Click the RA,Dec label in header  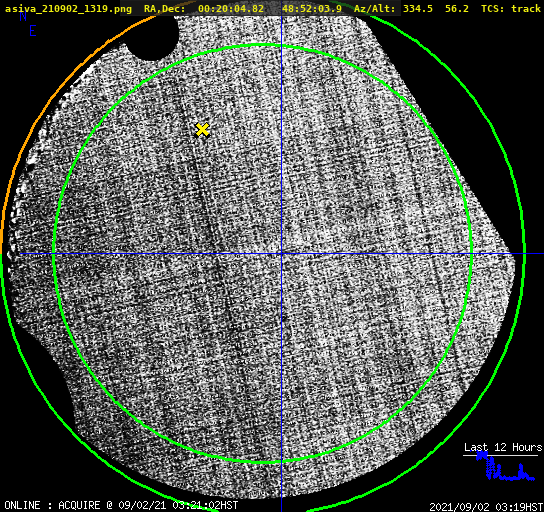pos(165,9)
